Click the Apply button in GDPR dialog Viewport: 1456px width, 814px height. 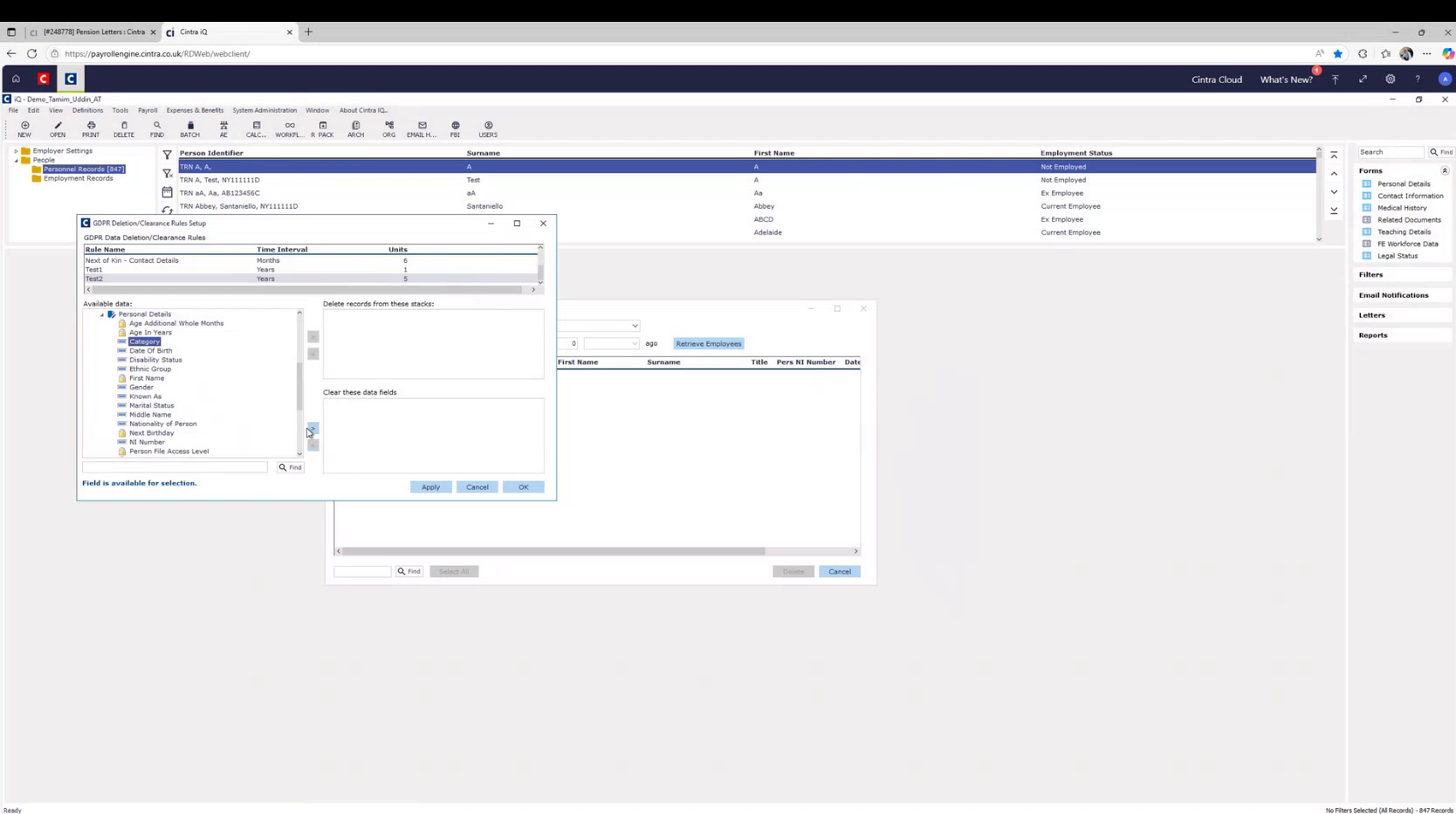(430, 486)
